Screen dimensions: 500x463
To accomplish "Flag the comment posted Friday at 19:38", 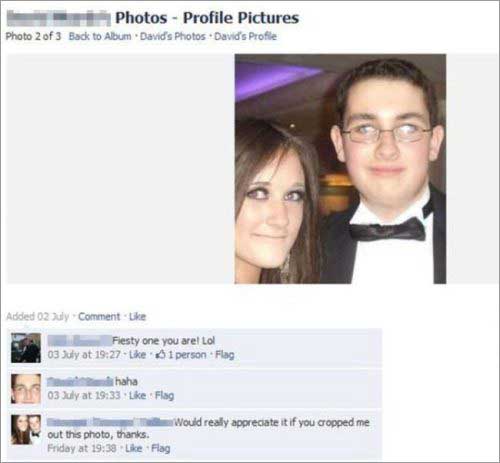I will click(161, 448).
